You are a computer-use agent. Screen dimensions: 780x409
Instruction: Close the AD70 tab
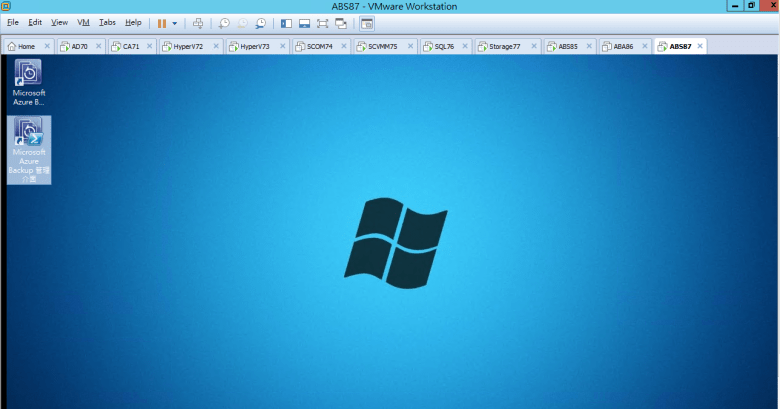pos(98,46)
